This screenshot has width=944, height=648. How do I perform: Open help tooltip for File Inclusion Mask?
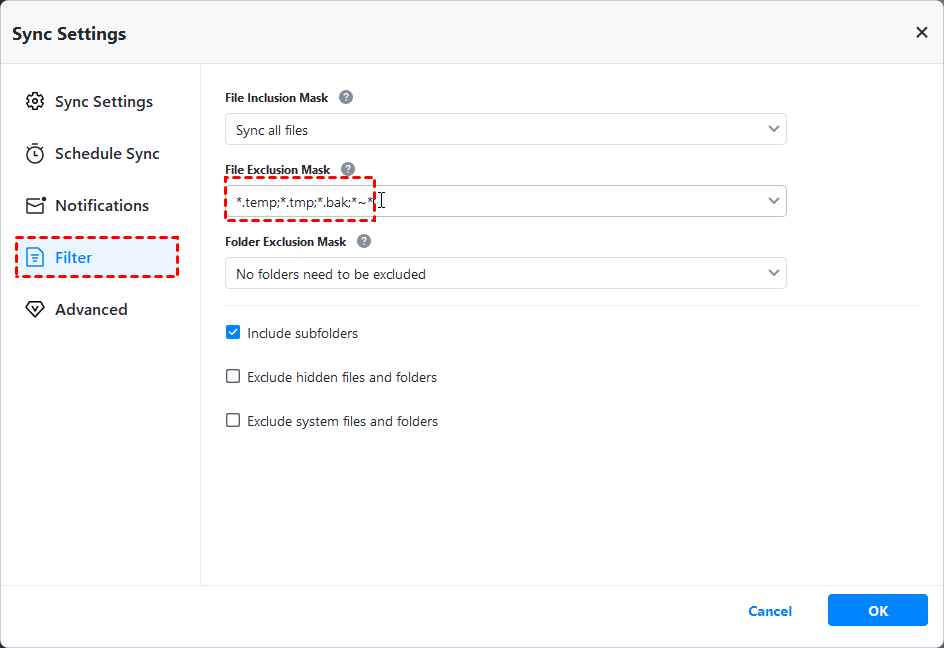pos(346,98)
